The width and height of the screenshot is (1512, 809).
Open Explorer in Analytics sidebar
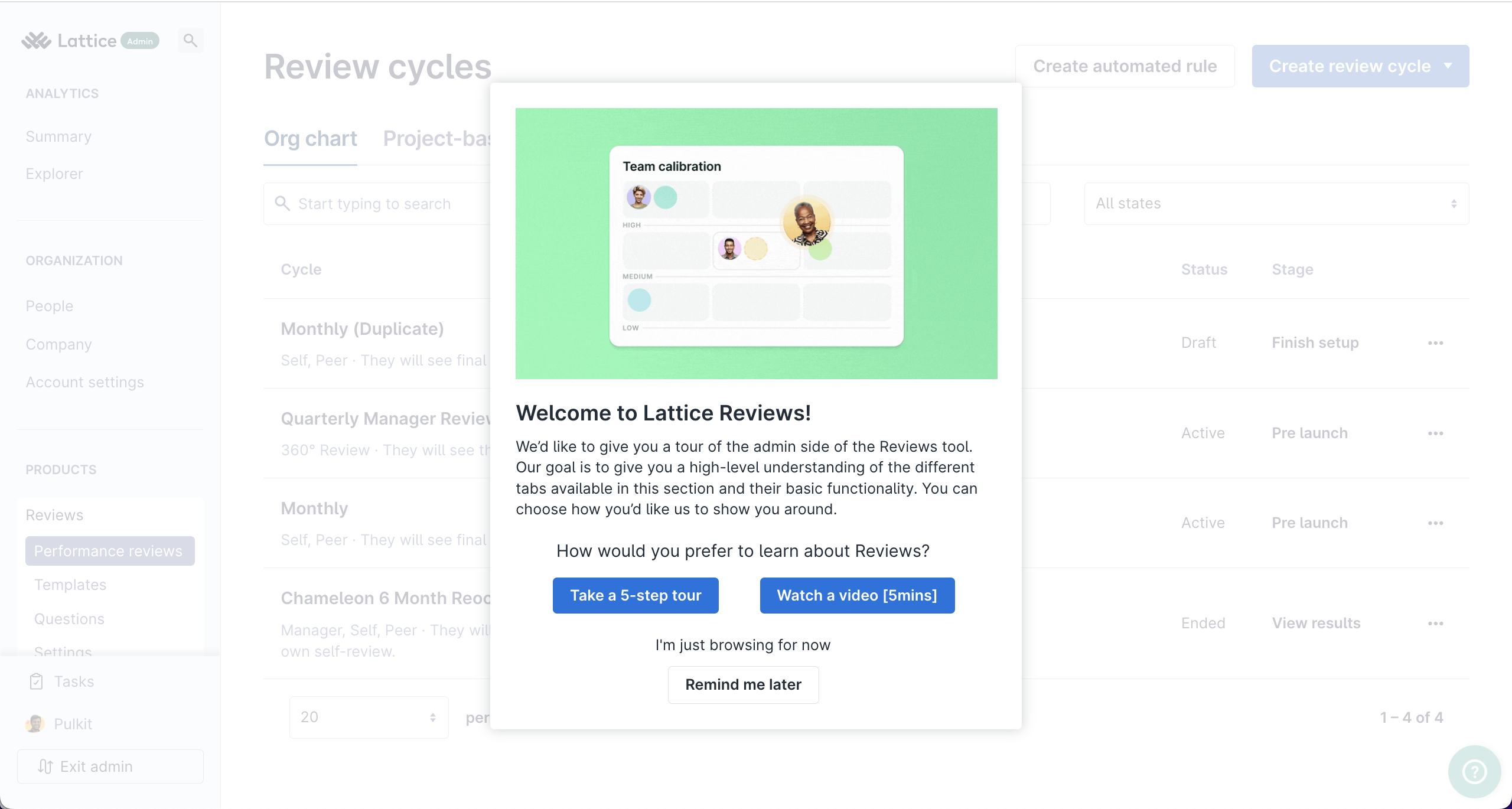pyautogui.click(x=54, y=174)
